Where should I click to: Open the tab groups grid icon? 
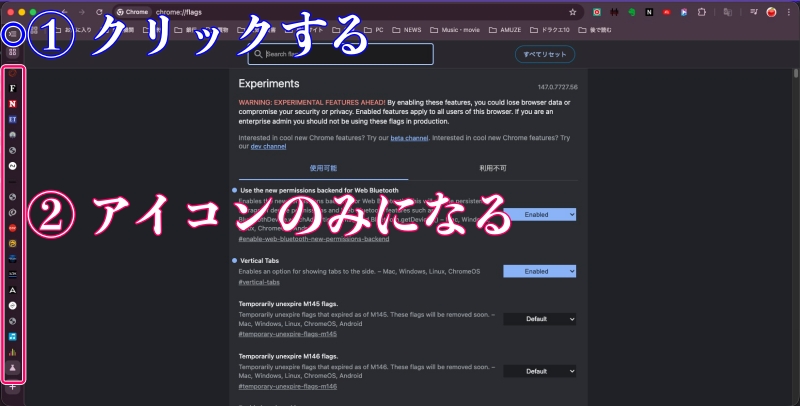pyautogui.click(x=12, y=51)
